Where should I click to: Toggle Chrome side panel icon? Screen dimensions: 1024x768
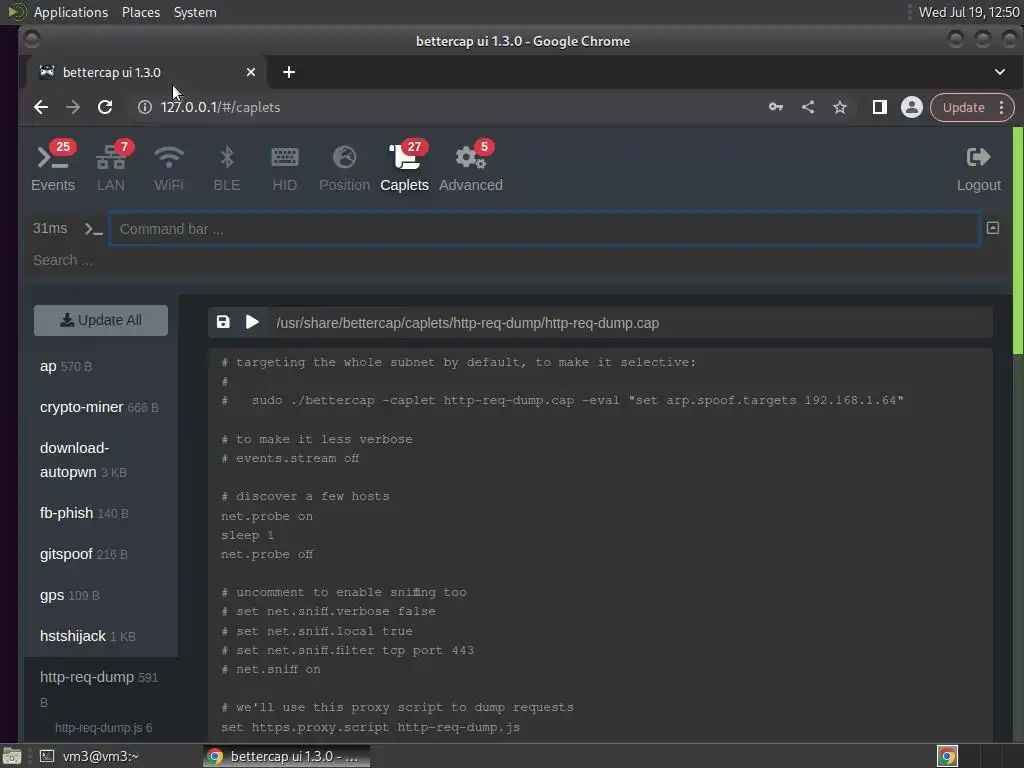pos(880,107)
